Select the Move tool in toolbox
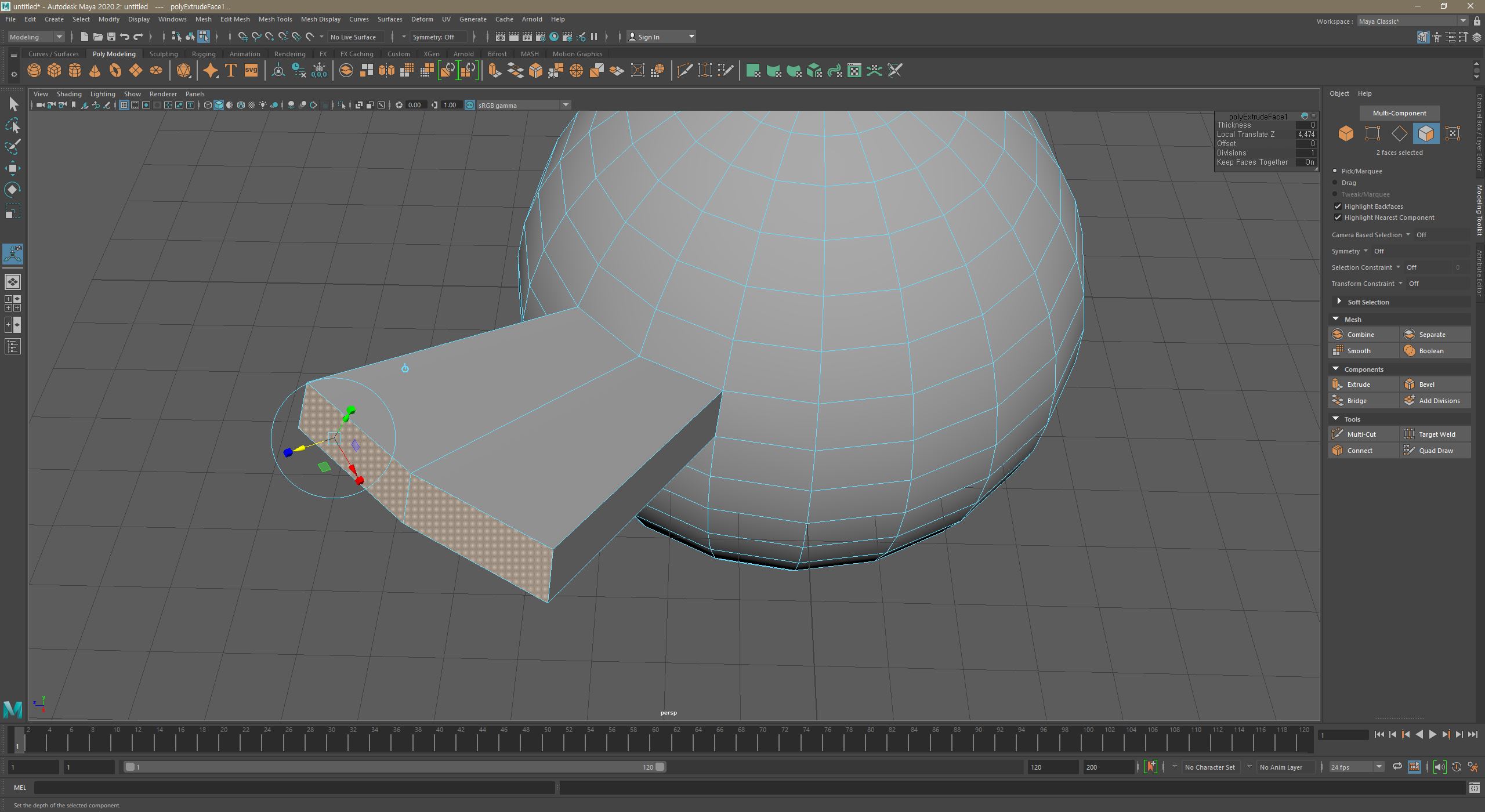This screenshot has width=1485, height=812. click(x=13, y=168)
